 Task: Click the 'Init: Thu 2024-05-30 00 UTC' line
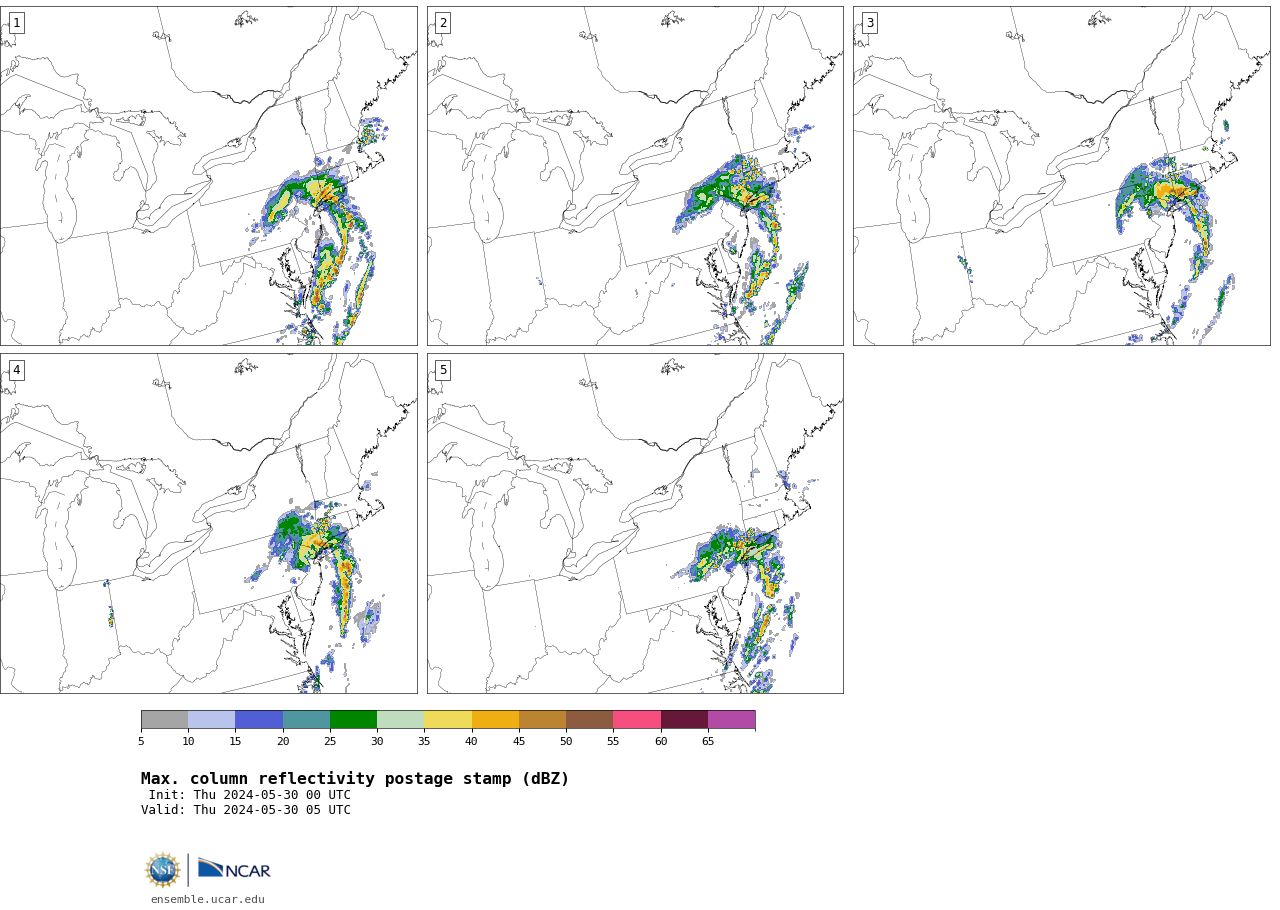(250, 796)
